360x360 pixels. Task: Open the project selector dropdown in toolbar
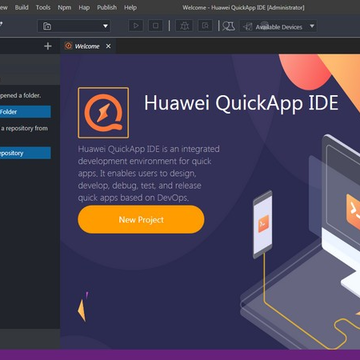74,26
